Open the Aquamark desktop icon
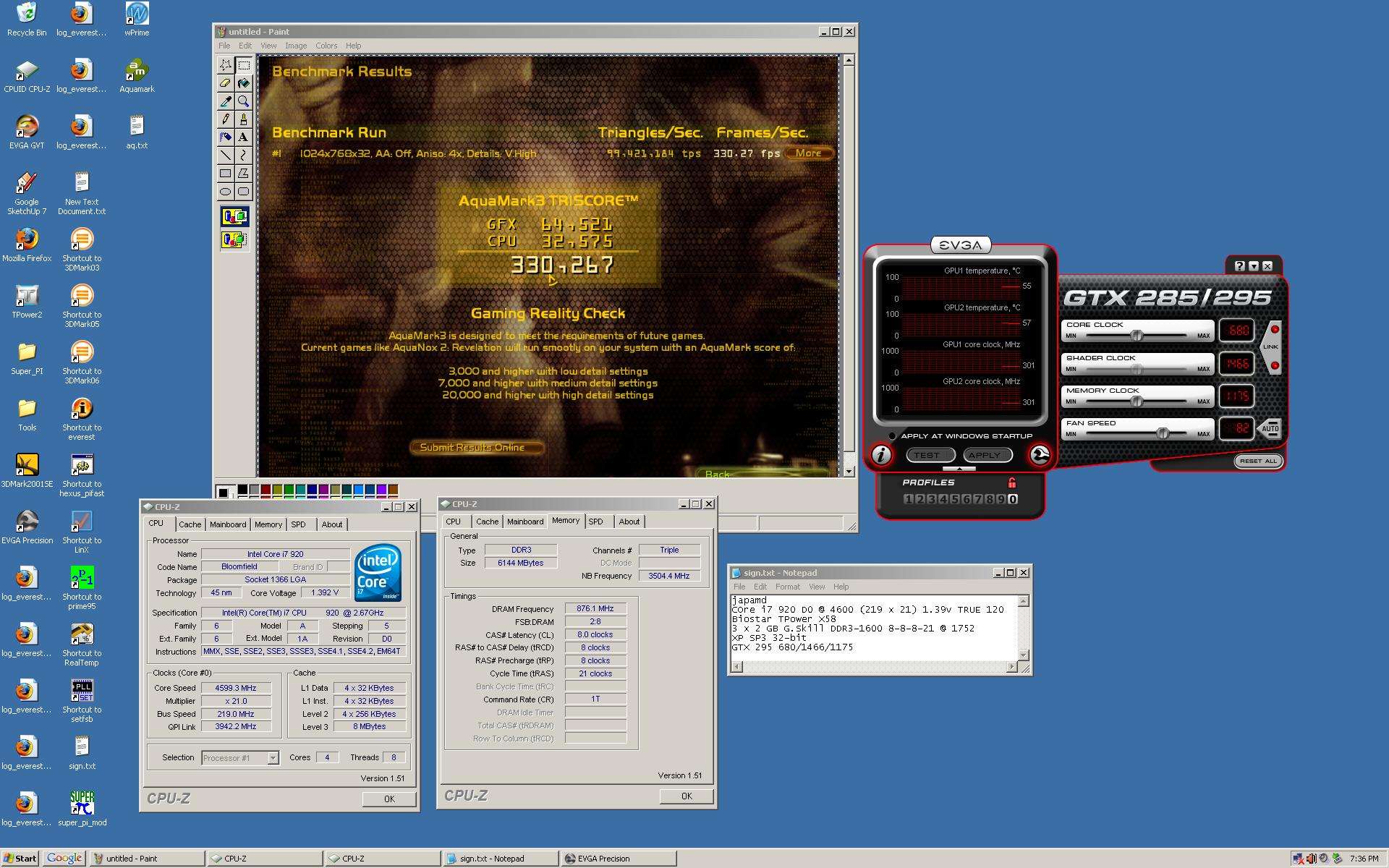The width and height of the screenshot is (1389, 868). [137, 76]
